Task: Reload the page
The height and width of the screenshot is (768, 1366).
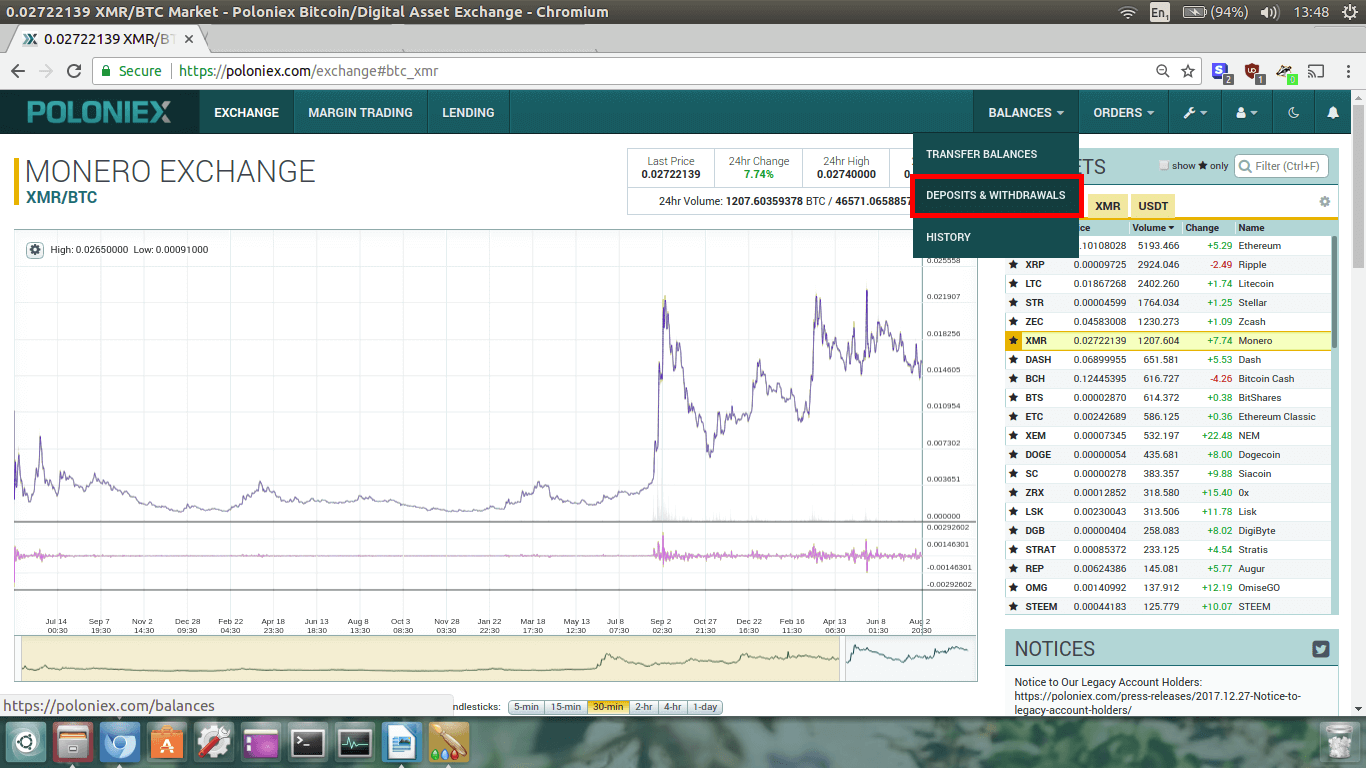Action: (x=74, y=71)
